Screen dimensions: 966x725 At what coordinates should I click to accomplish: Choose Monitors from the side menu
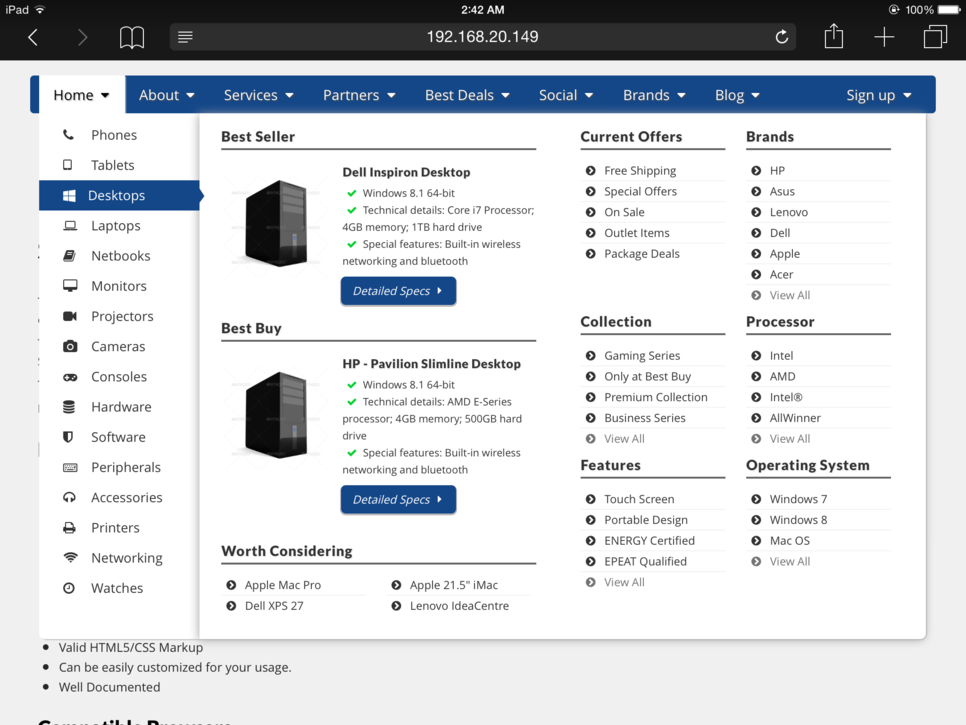tap(119, 286)
